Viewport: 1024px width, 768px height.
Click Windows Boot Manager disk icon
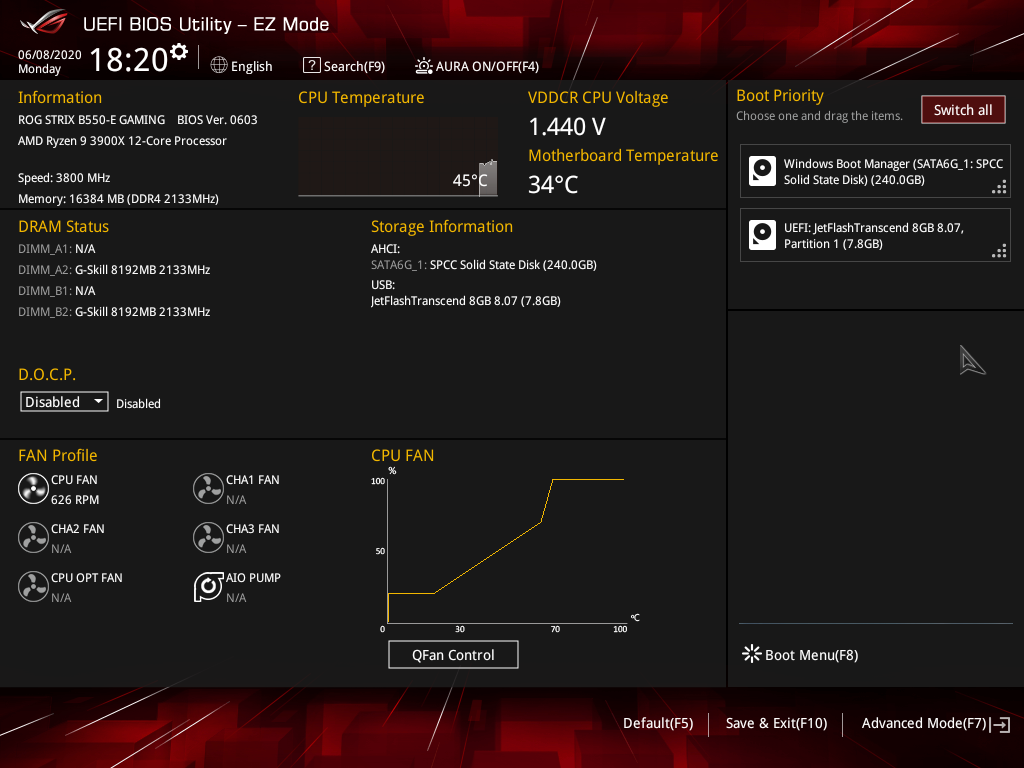click(762, 171)
